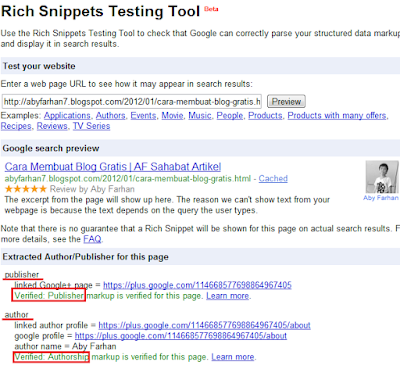The height and width of the screenshot is (369, 400).
Task: Open the Recipes example link
Action: point(16,126)
